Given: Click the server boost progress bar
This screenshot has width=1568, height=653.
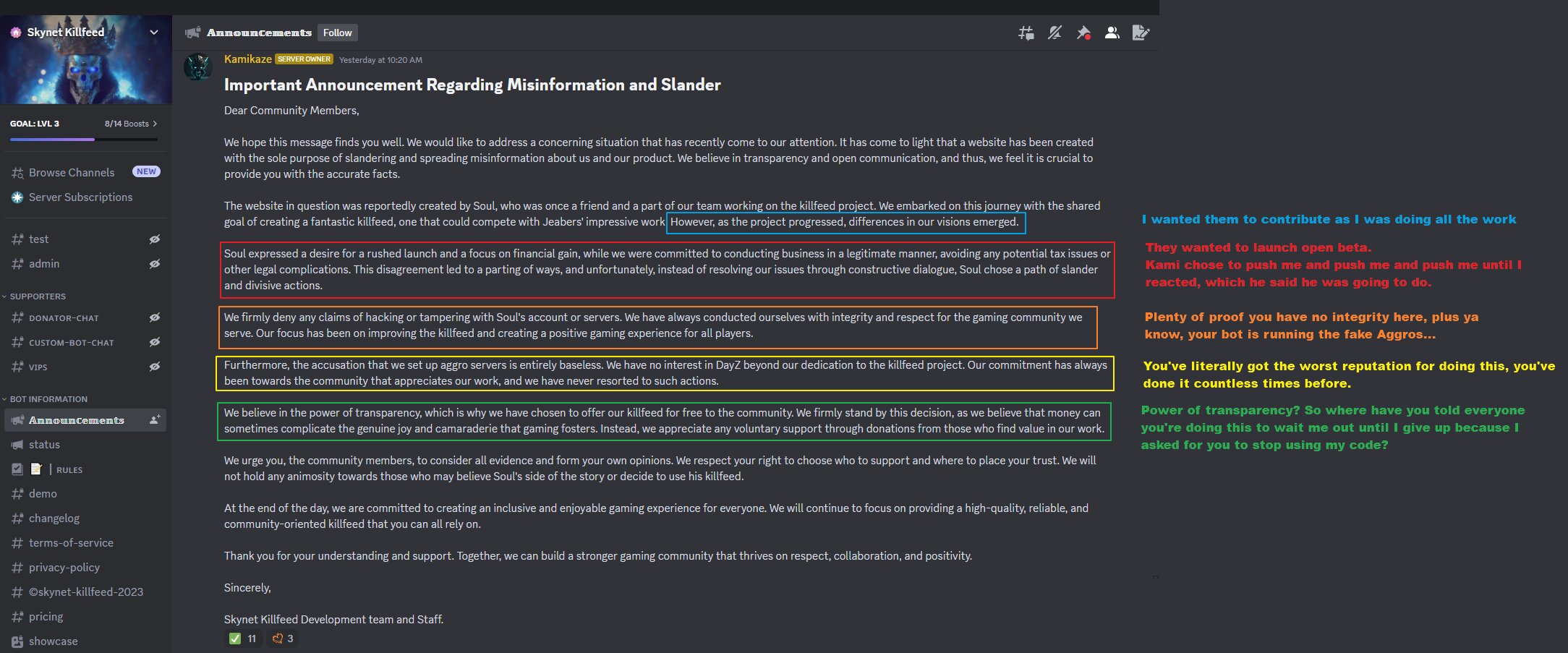Looking at the screenshot, I should [x=85, y=139].
